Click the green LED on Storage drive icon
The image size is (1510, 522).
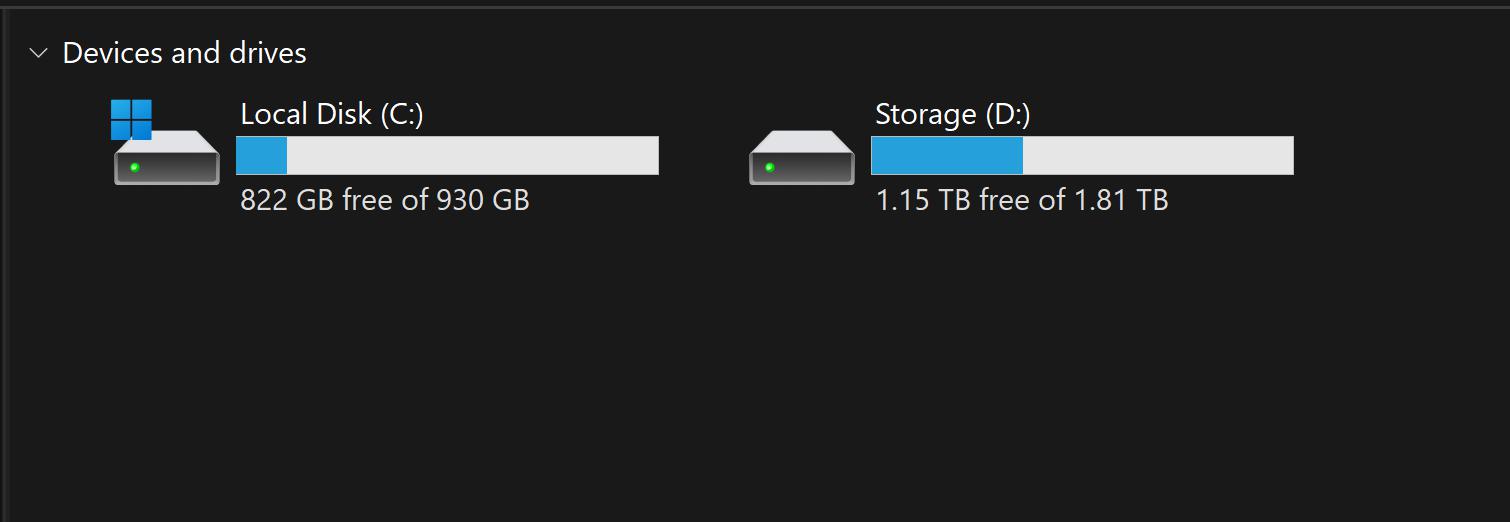tap(770, 167)
